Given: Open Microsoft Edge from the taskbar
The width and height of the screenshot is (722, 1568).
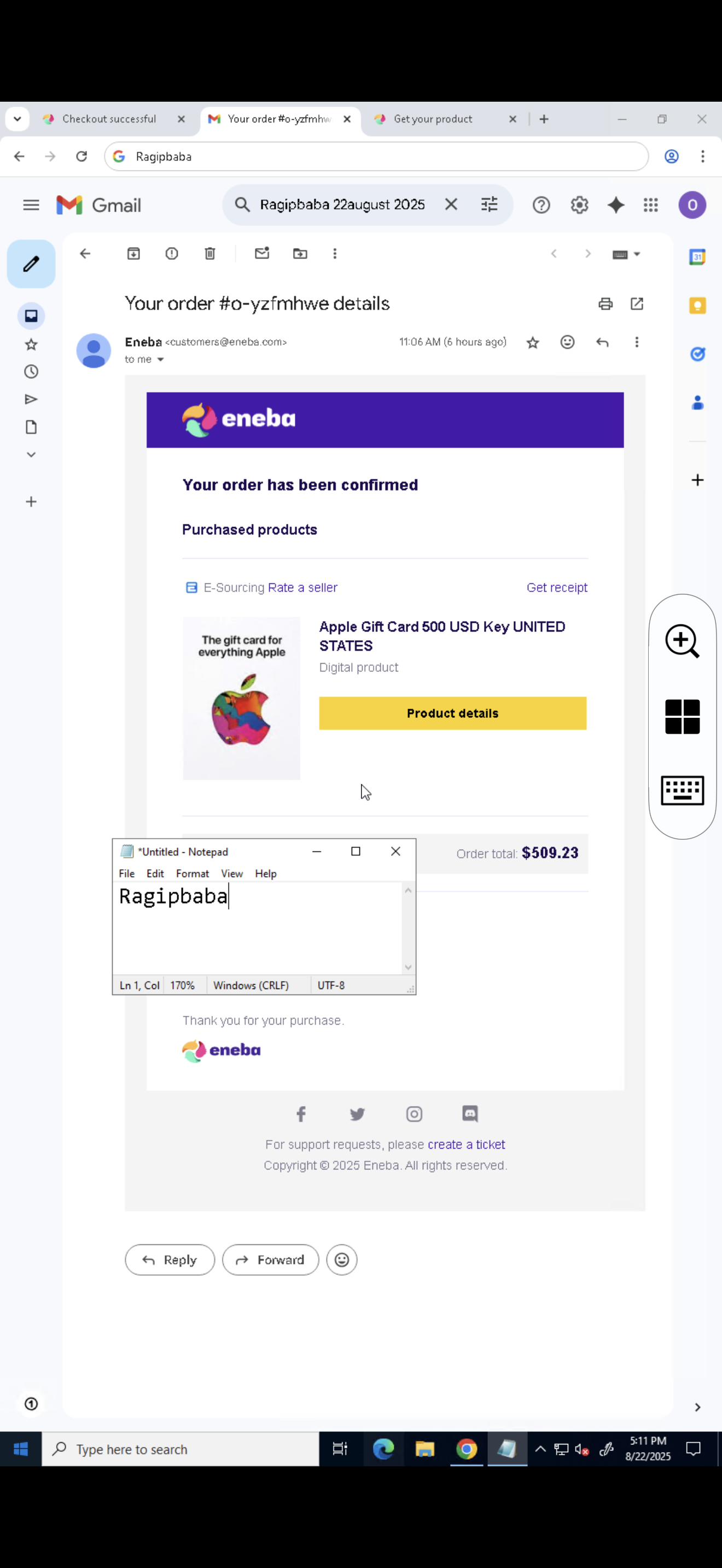Looking at the screenshot, I should click(x=383, y=1449).
